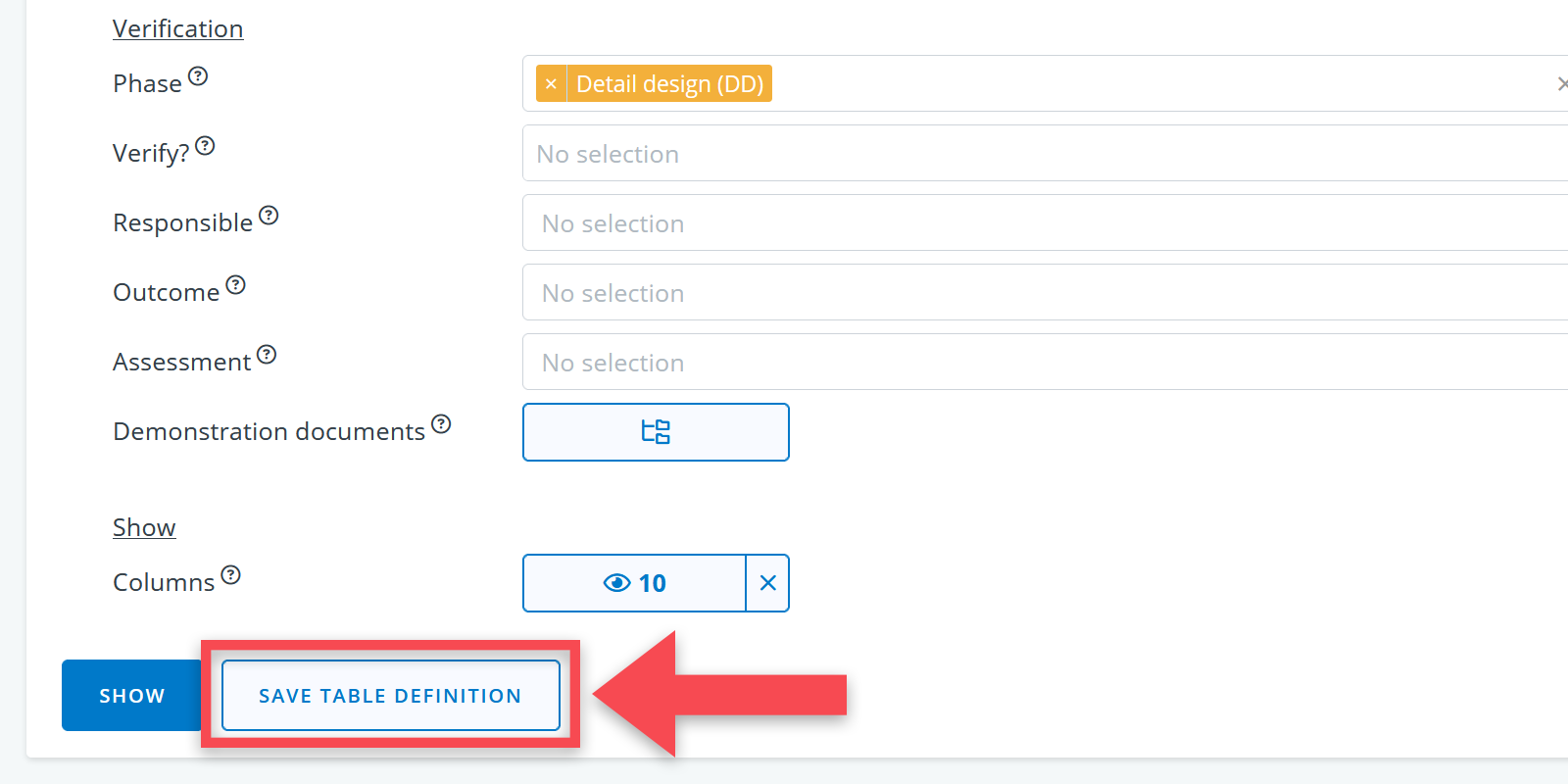Image resolution: width=1568 pixels, height=784 pixels.
Task: Remove the Detail design (DD) tag
Action: [551, 84]
